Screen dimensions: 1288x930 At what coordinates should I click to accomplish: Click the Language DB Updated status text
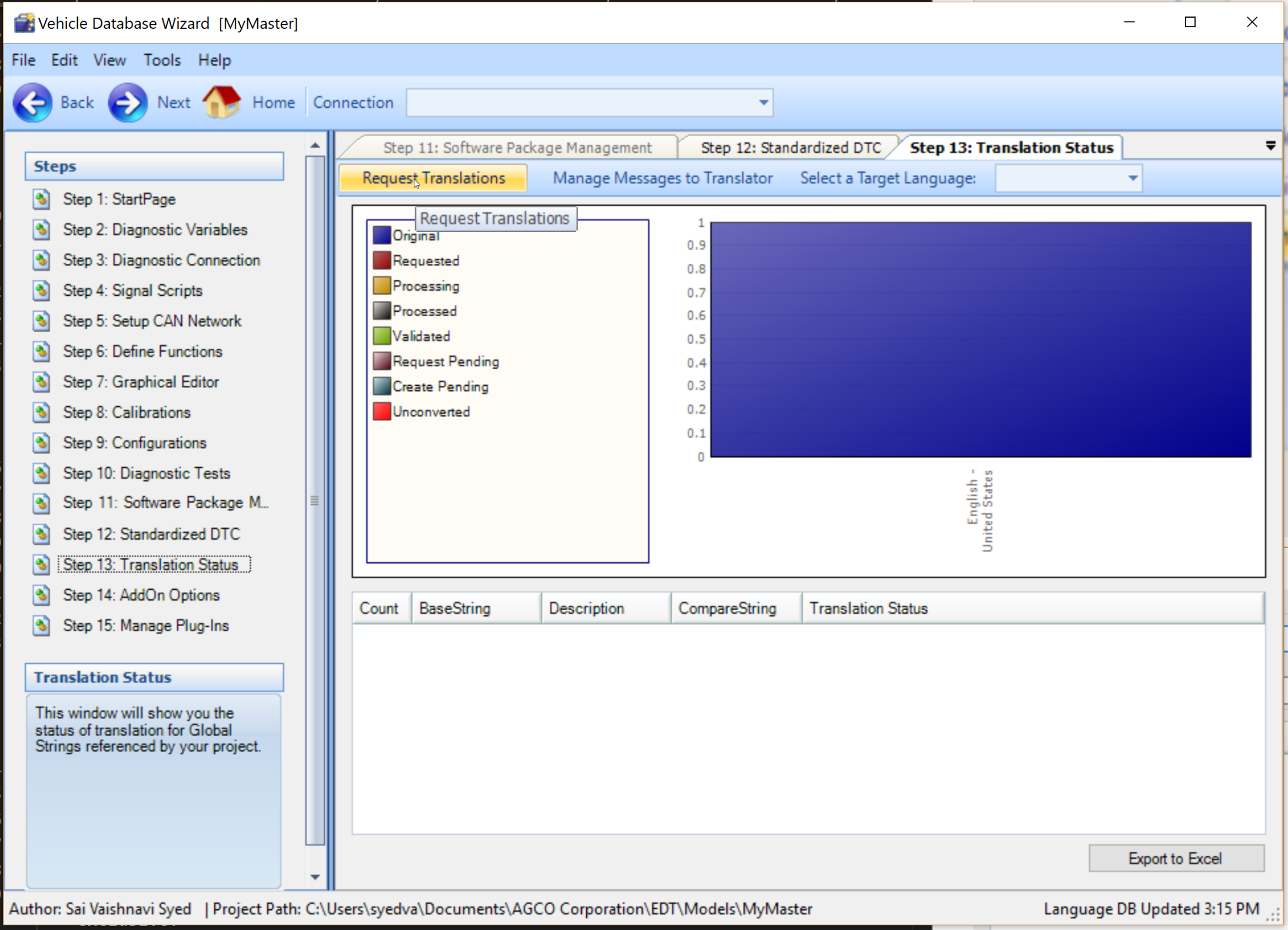coord(1151,909)
